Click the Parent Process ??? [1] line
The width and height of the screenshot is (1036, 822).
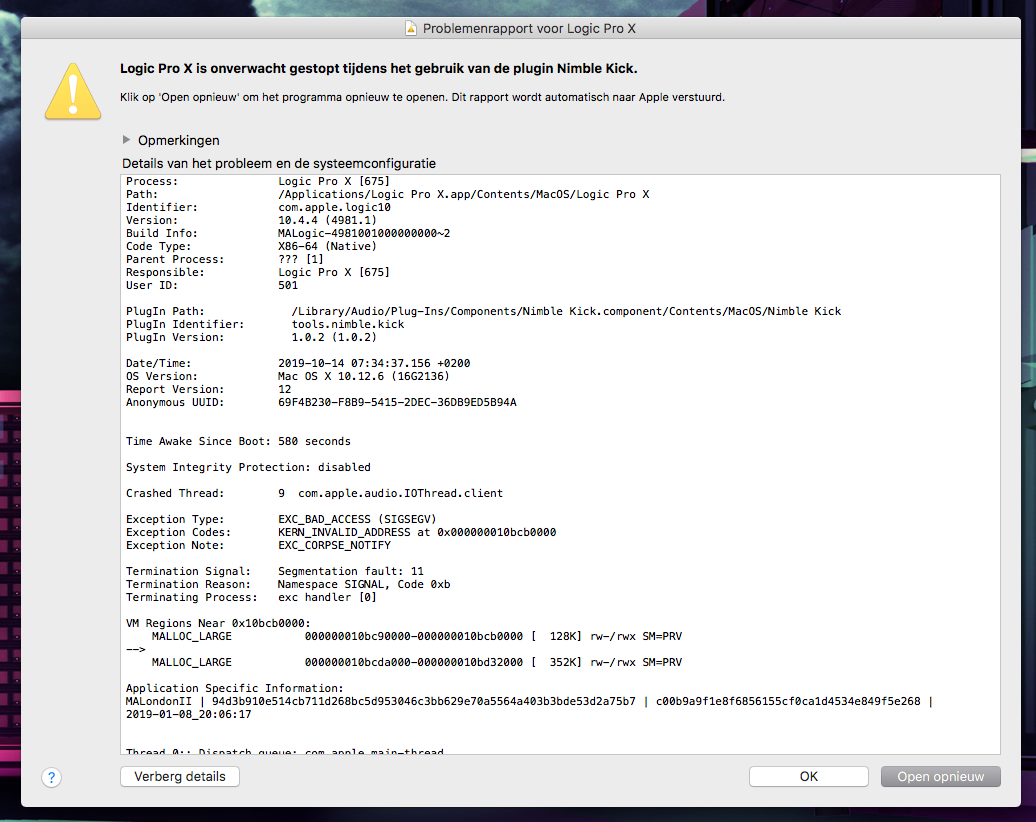pyautogui.click(x=225, y=260)
